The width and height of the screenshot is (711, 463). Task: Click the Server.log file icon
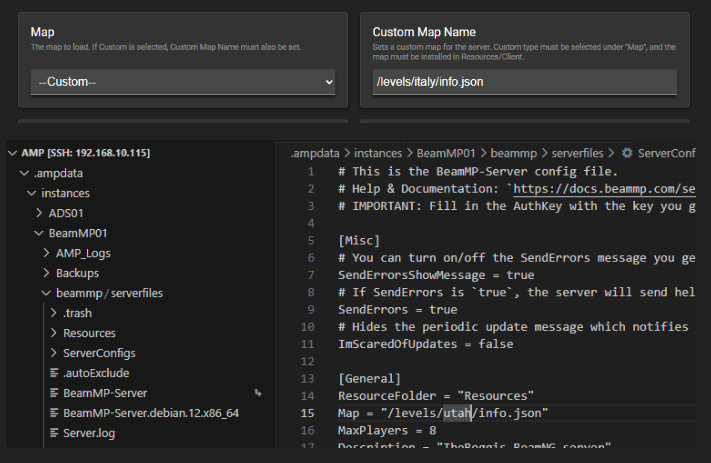click(x=54, y=433)
